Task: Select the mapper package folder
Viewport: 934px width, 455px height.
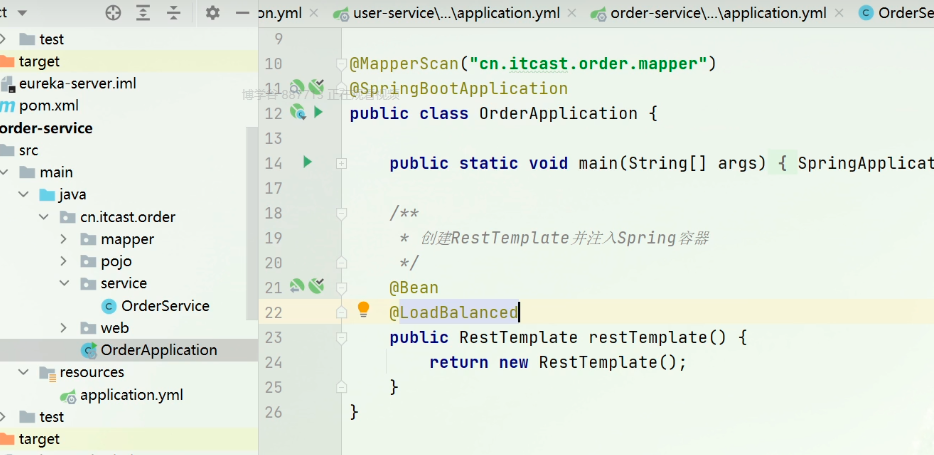Action: [x=117, y=239]
